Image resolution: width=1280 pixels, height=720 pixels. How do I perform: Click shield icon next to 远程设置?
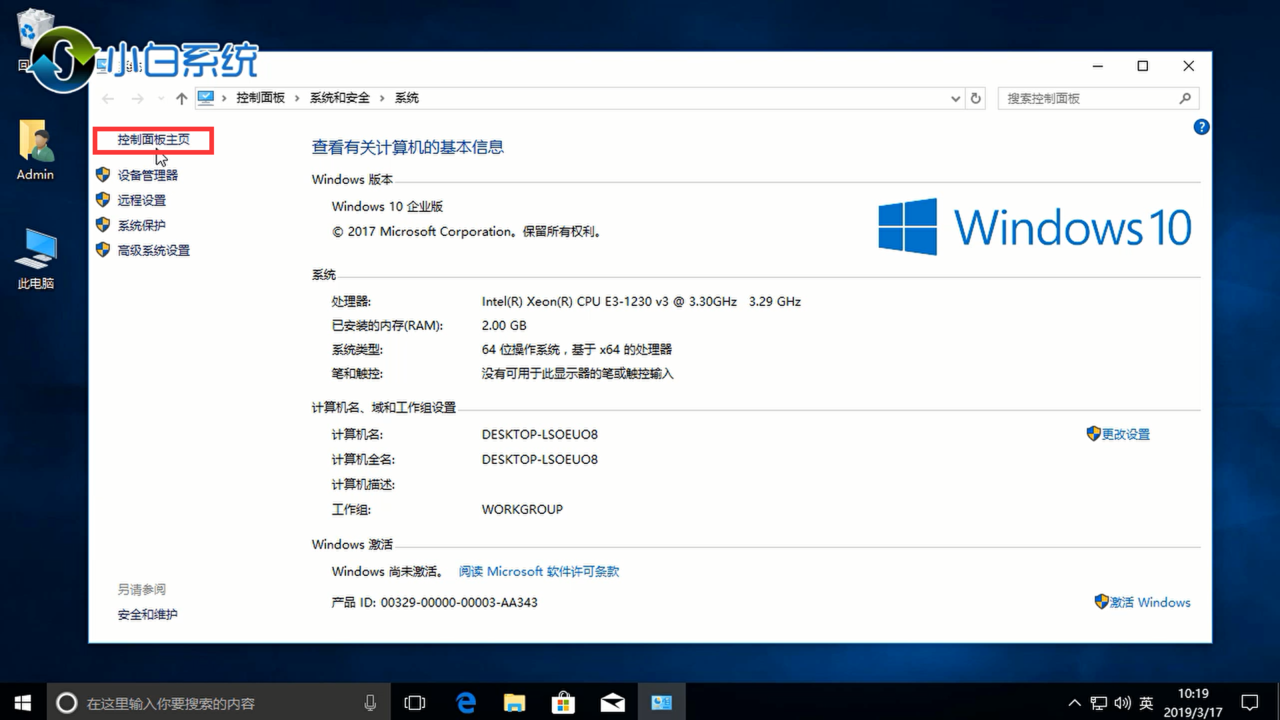click(102, 199)
